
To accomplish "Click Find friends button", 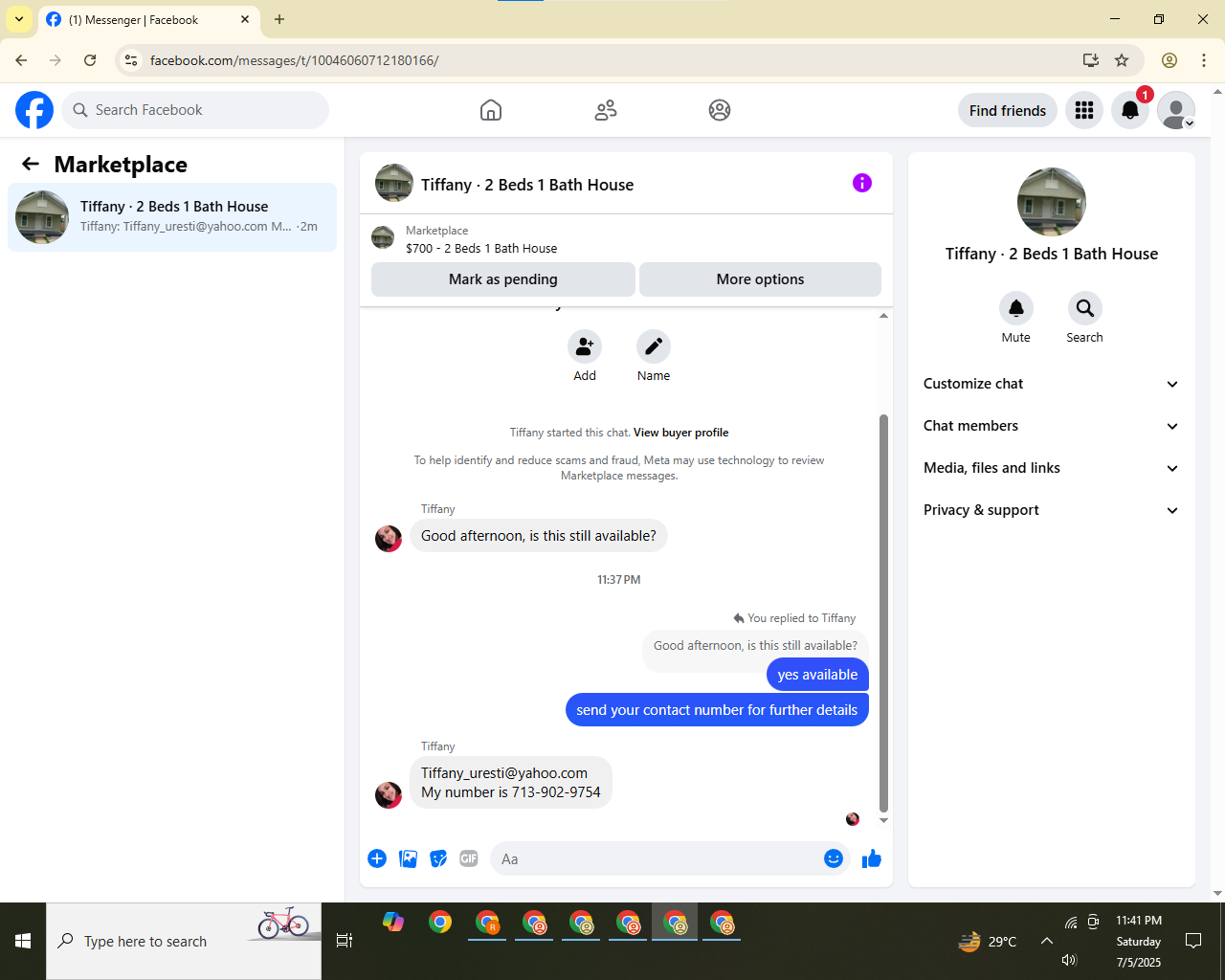I will [x=1008, y=110].
